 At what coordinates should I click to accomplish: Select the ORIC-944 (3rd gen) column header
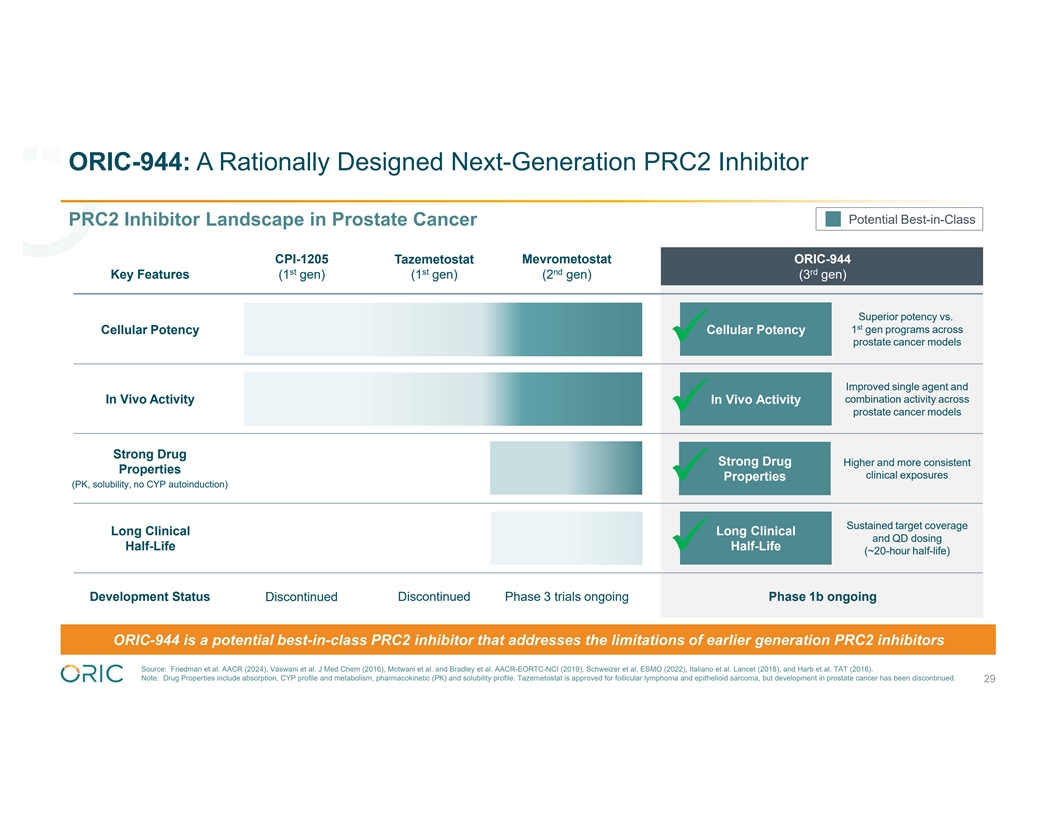[x=822, y=267]
